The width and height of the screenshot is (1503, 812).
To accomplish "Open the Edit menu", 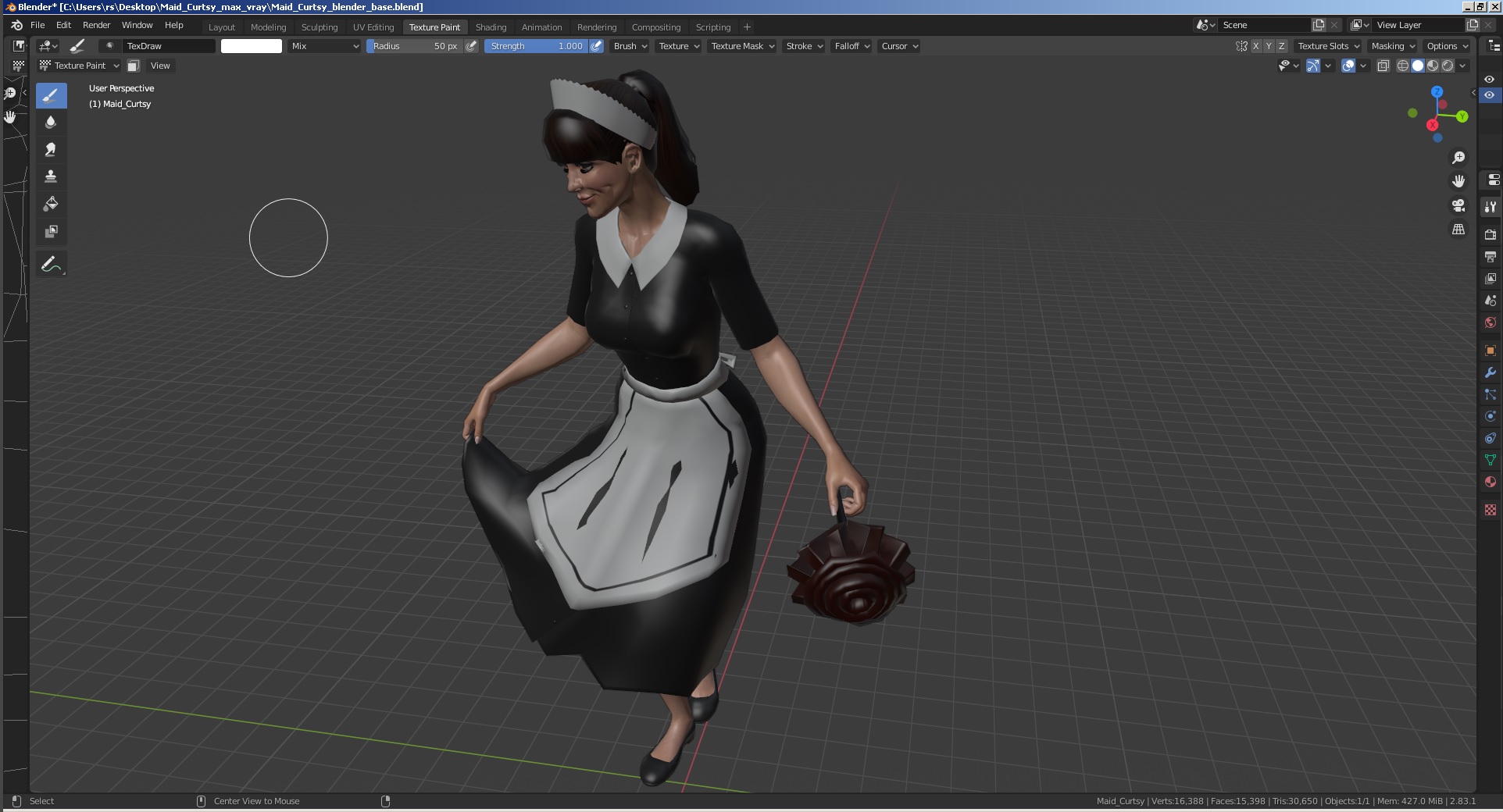I will [x=64, y=25].
